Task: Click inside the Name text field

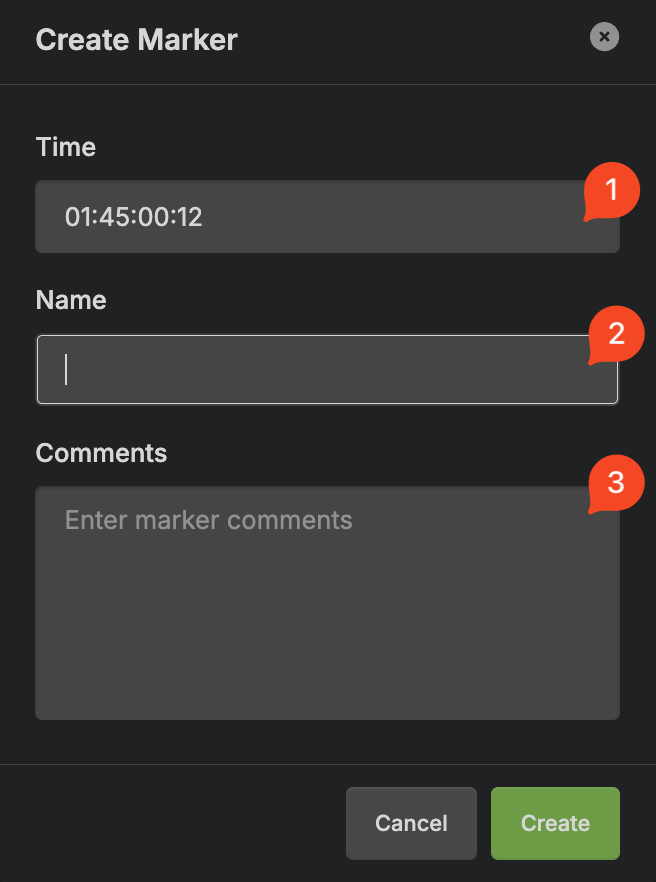Action: [300, 369]
